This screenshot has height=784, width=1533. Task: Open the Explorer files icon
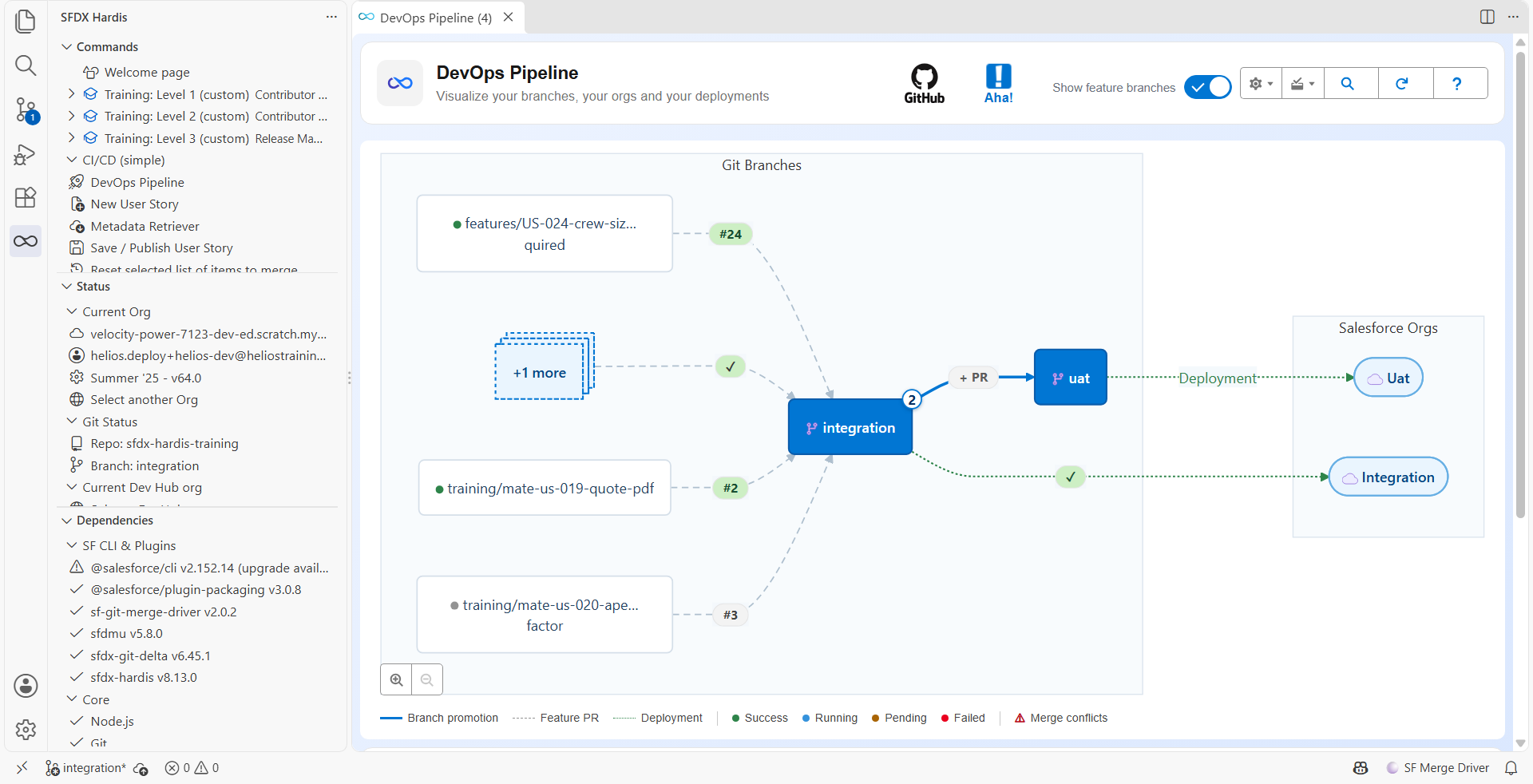[x=26, y=22]
